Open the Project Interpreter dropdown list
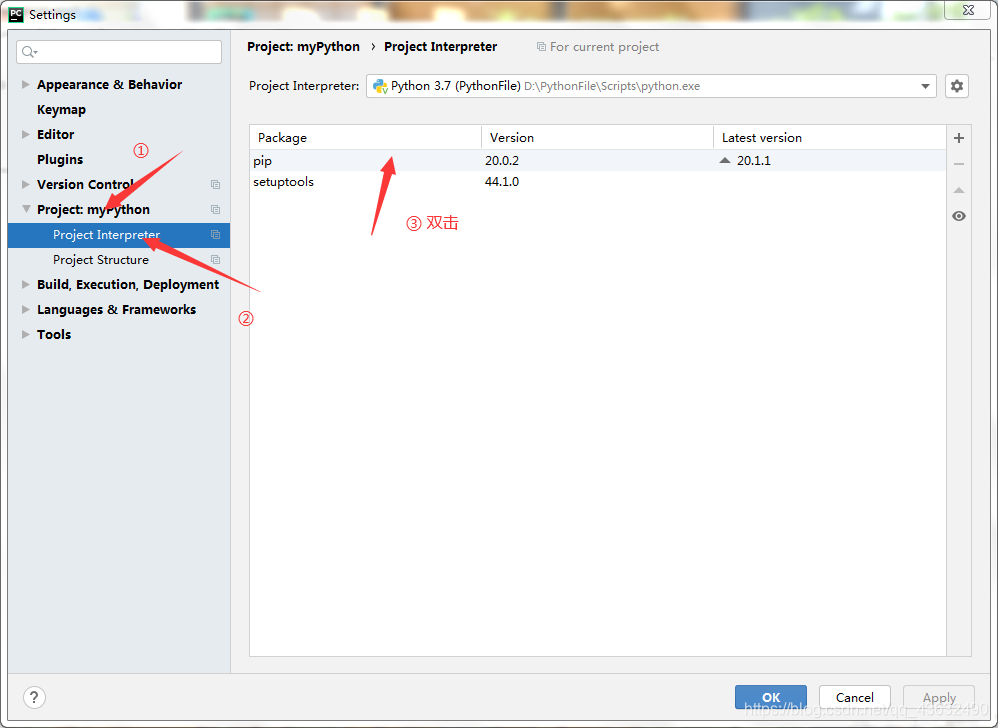Viewport: 998px width, 728px height. coord(924,86)
